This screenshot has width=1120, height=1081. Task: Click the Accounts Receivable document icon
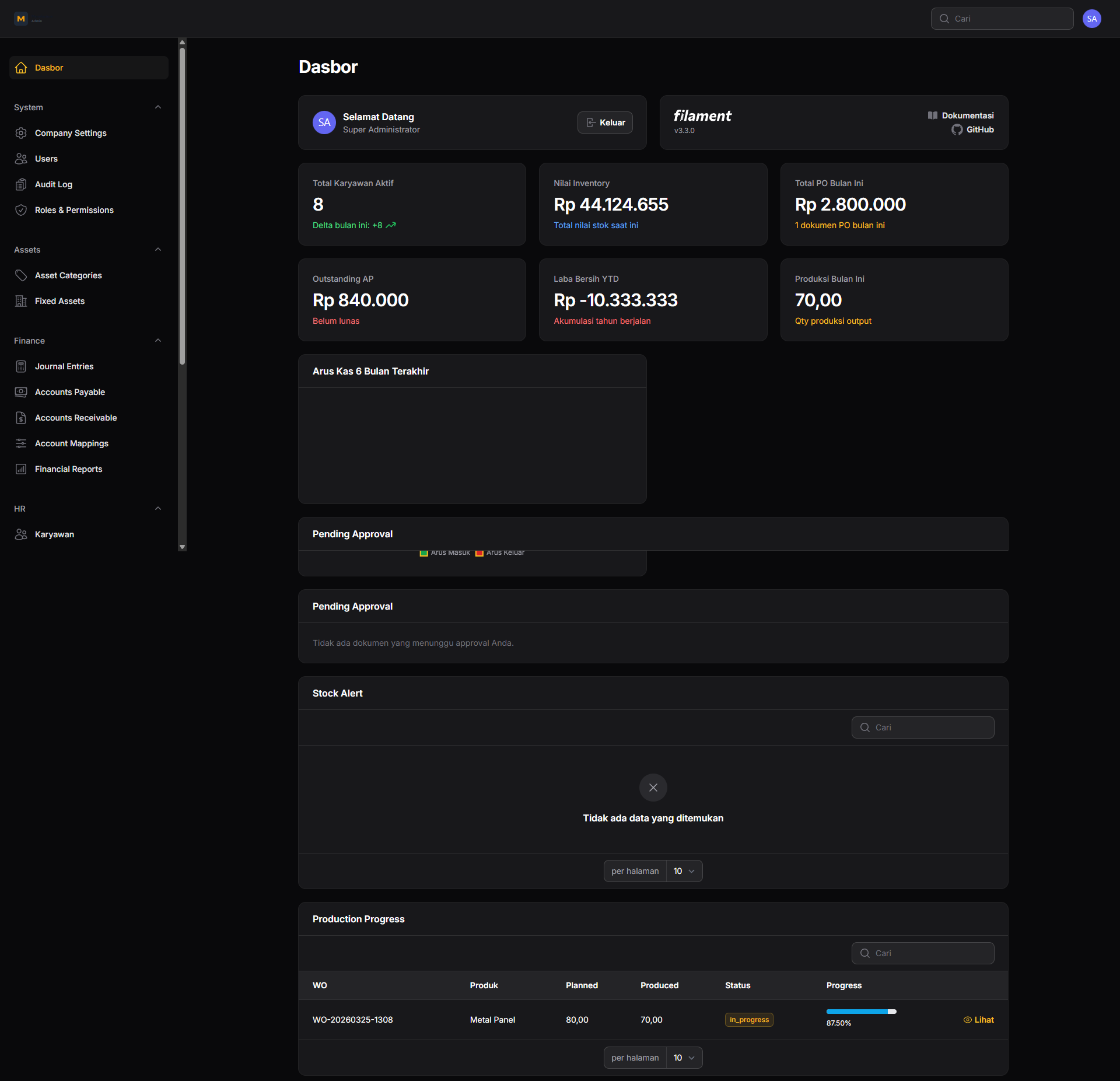[x=21, y=418]
